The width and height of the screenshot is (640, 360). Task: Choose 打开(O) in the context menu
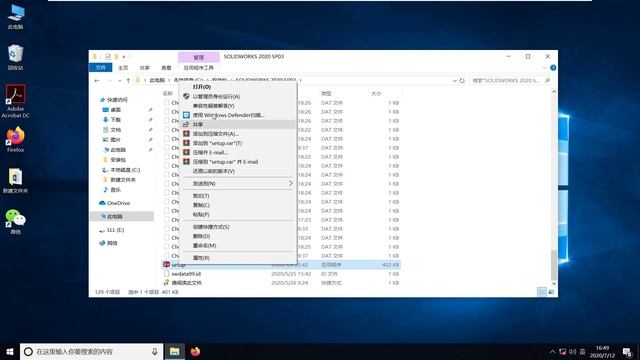pyautogui.click(x=202, y=87)
